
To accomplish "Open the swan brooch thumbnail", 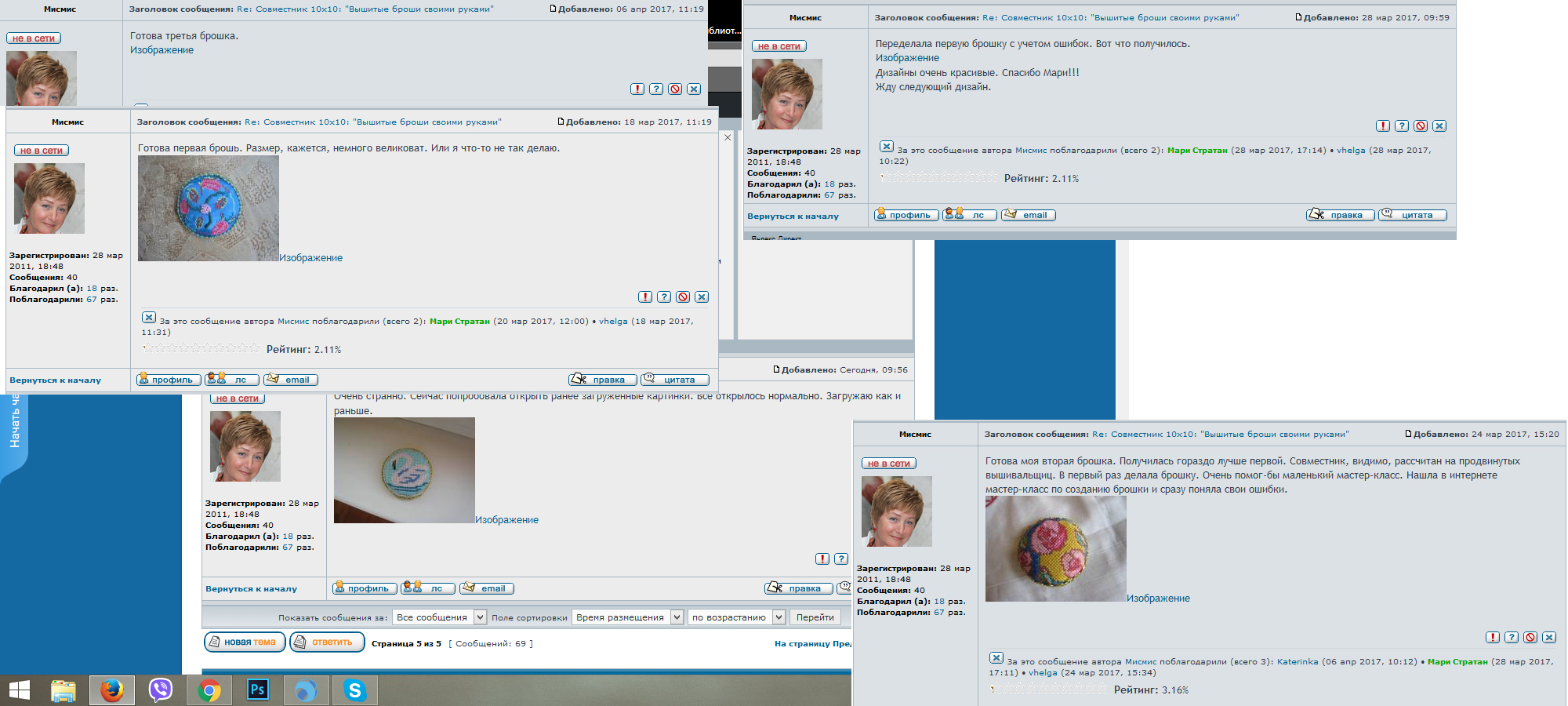I will [x=405, y=471].
